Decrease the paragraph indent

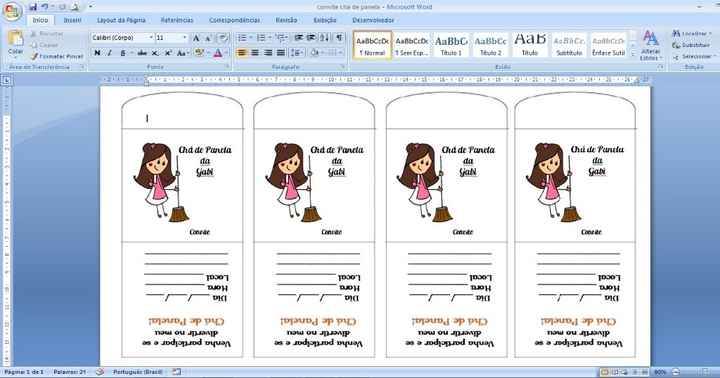[x=298, y=38]
